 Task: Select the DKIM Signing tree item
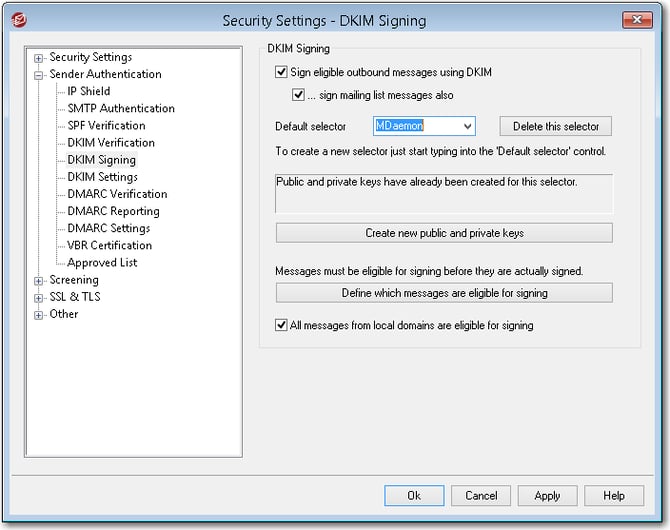pos(102,160)
